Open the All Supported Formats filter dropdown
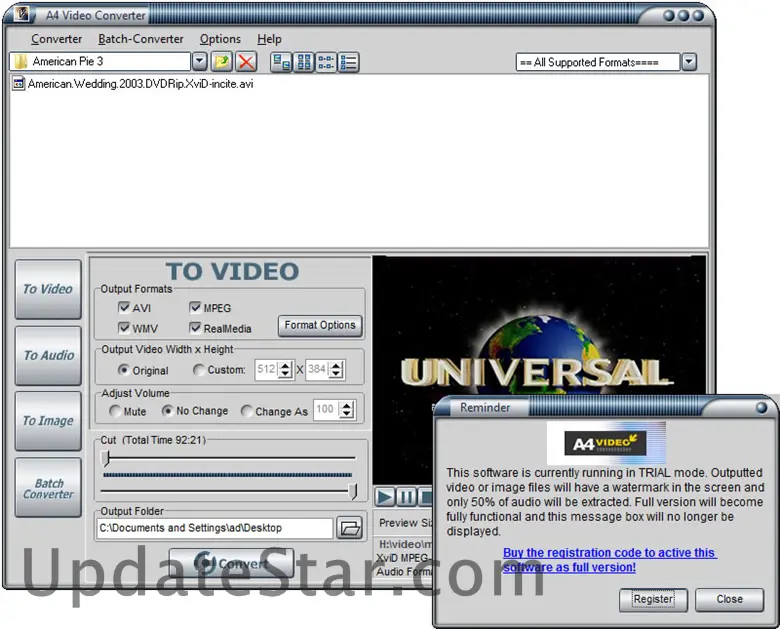 click(689, 62)
